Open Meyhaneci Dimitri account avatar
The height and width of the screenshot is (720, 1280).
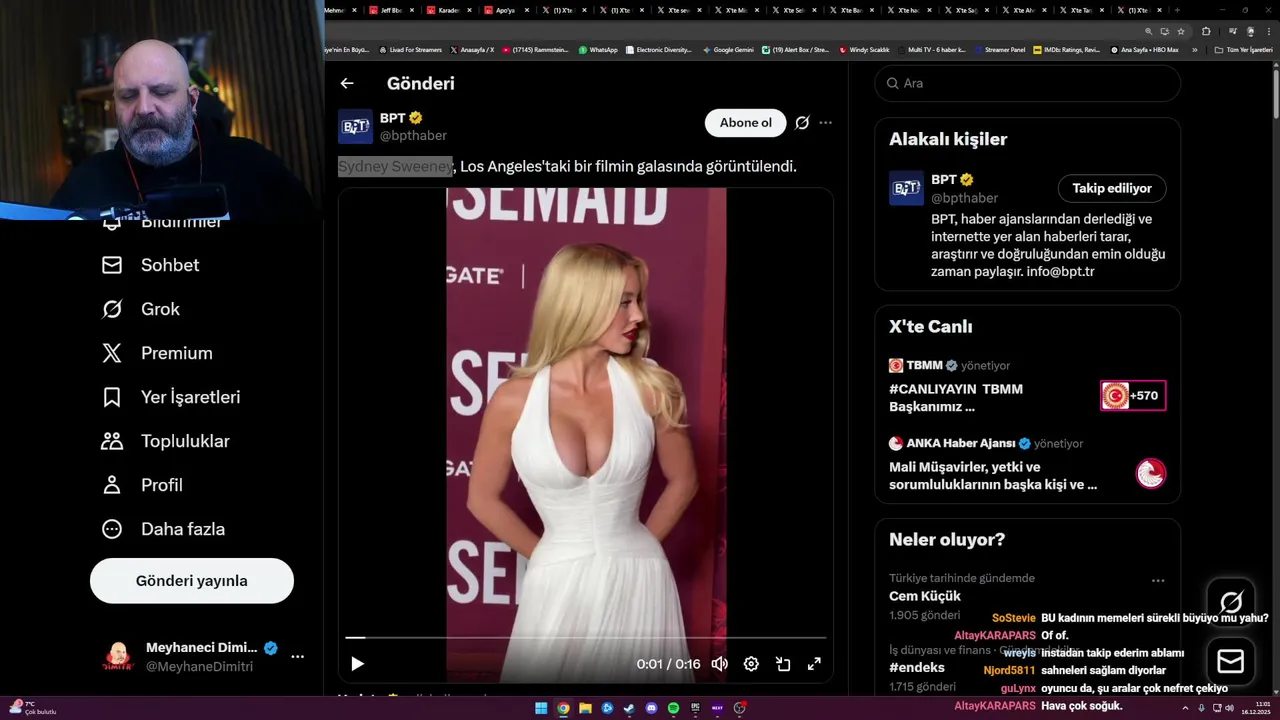(x=118, y=657)
